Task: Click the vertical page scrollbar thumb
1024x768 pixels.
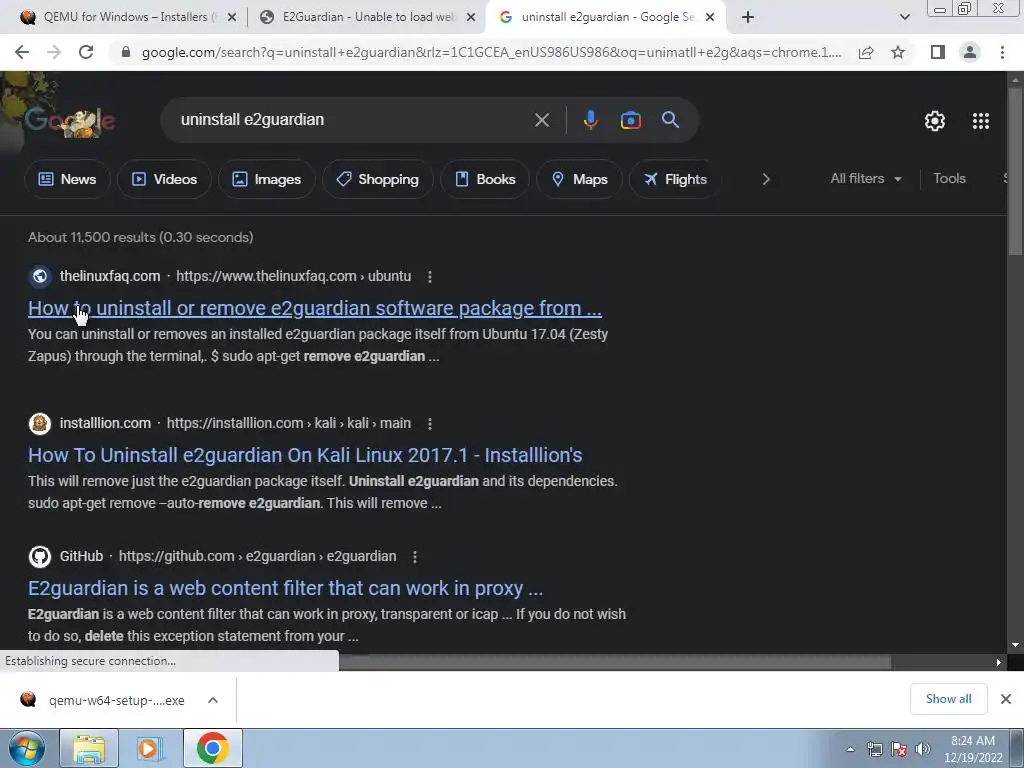Action: [1015, 170]
